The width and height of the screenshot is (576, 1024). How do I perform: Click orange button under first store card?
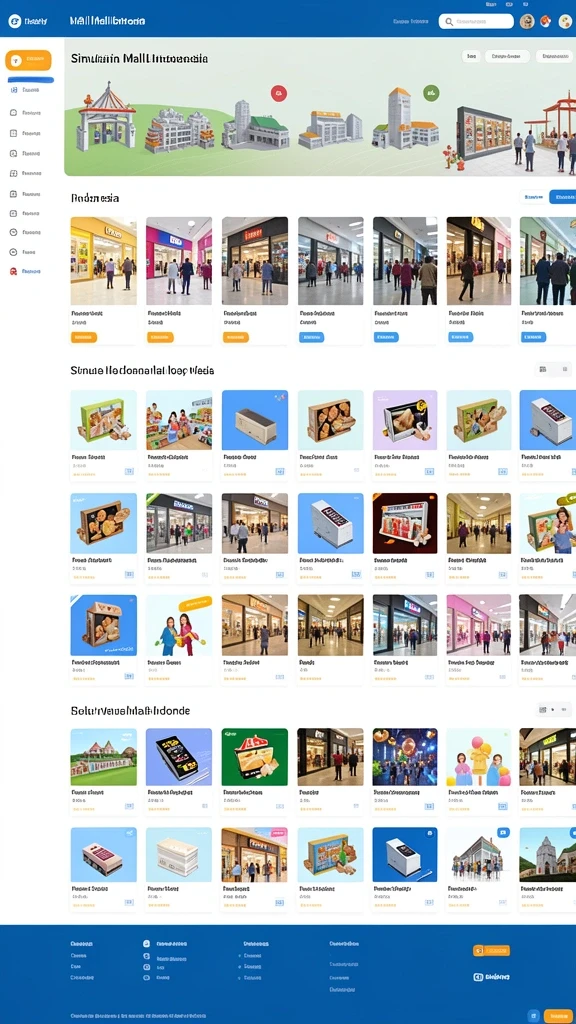tap(84, 337)
